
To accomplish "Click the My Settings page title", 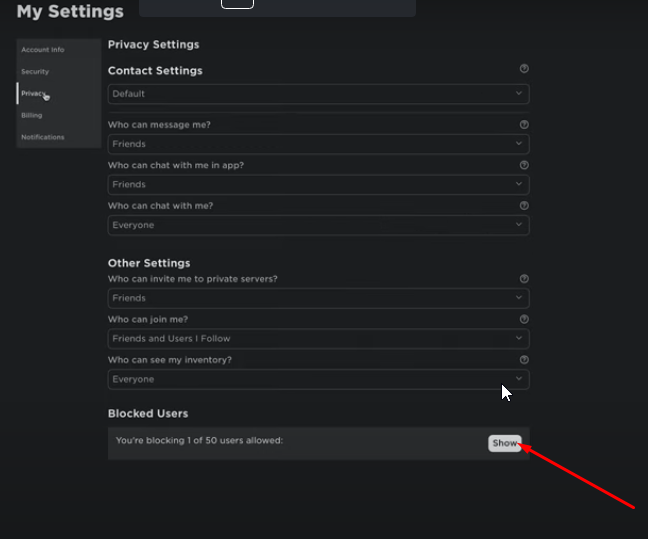I will 70,11.
